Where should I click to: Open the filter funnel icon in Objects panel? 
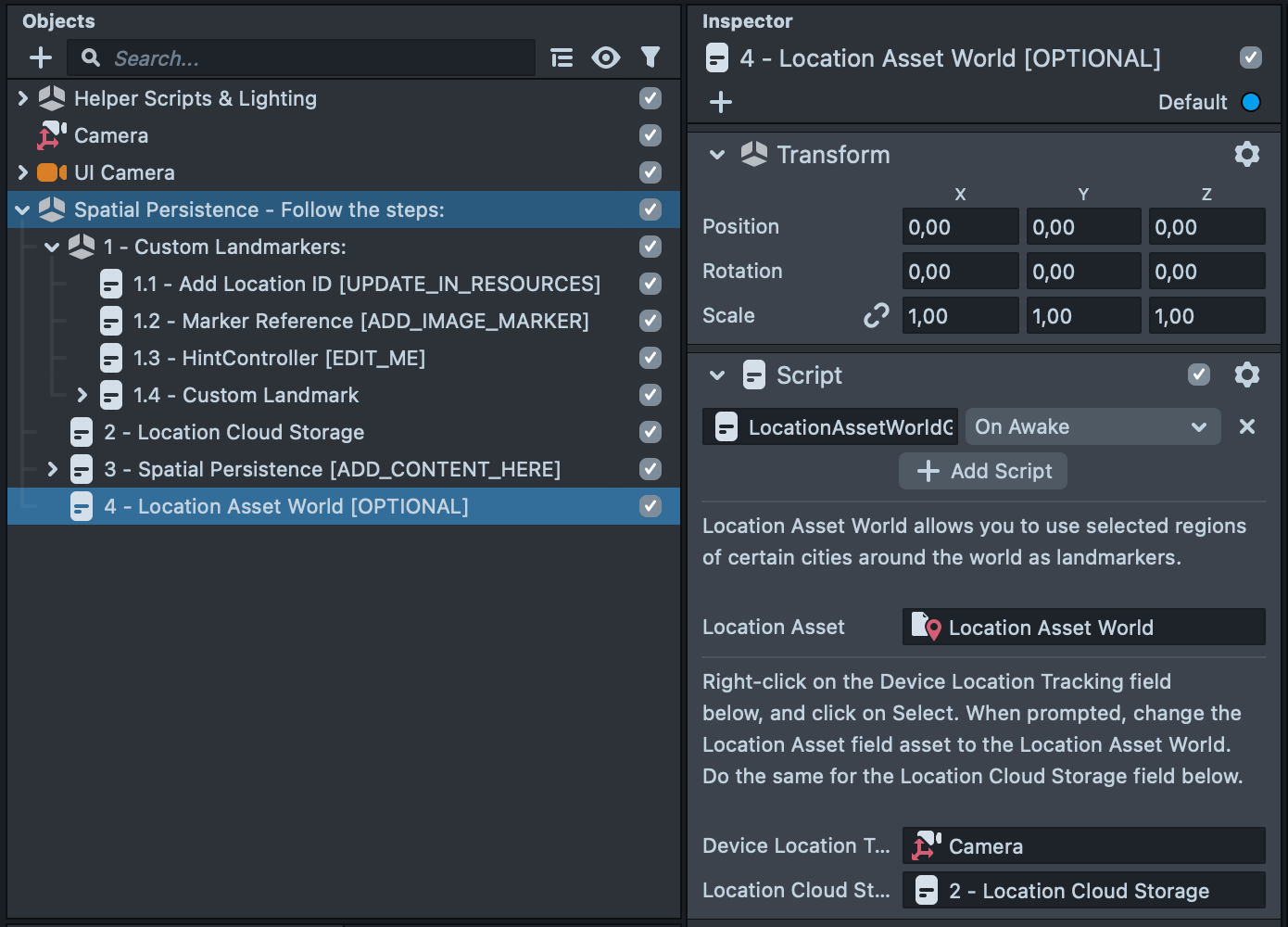point(650,58)
